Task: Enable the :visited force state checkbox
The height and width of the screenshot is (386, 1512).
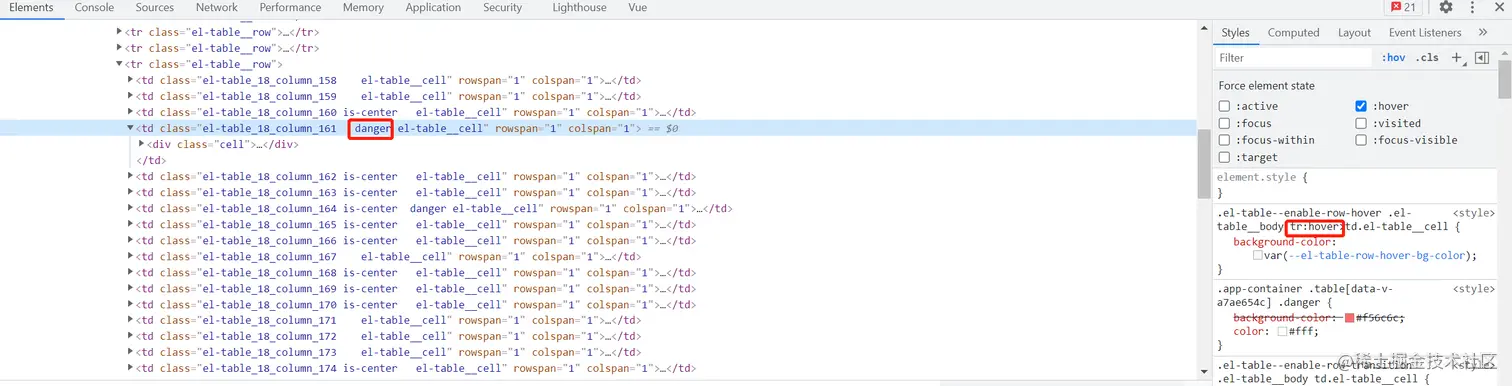Action: click(x=1361, y=123)
